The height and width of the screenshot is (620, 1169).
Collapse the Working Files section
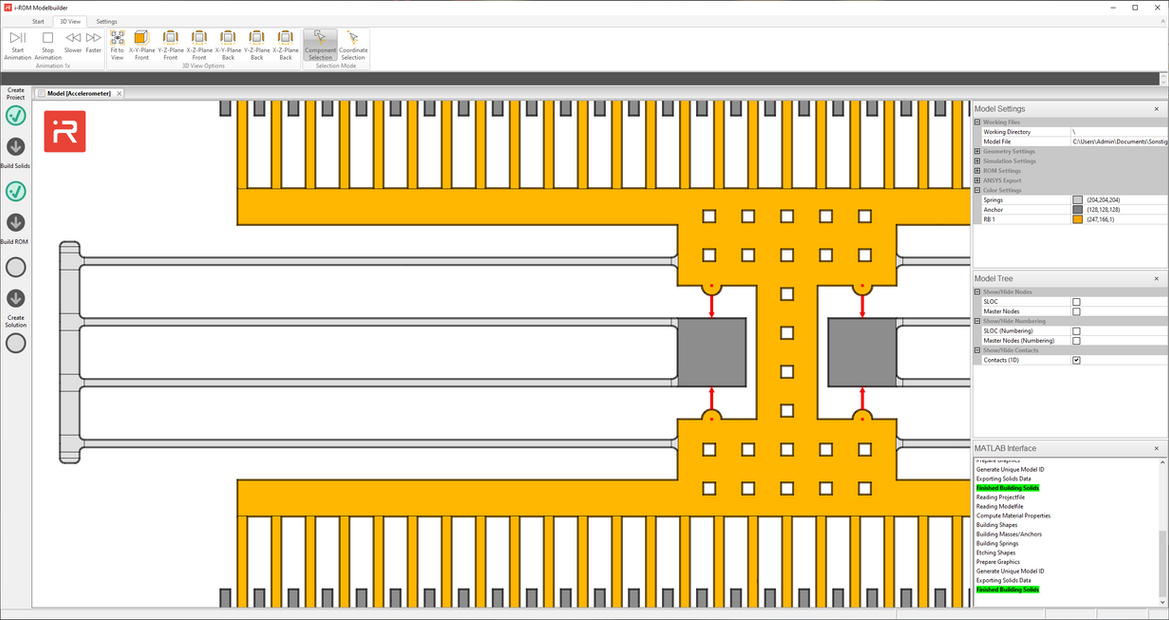pos(977,122)
